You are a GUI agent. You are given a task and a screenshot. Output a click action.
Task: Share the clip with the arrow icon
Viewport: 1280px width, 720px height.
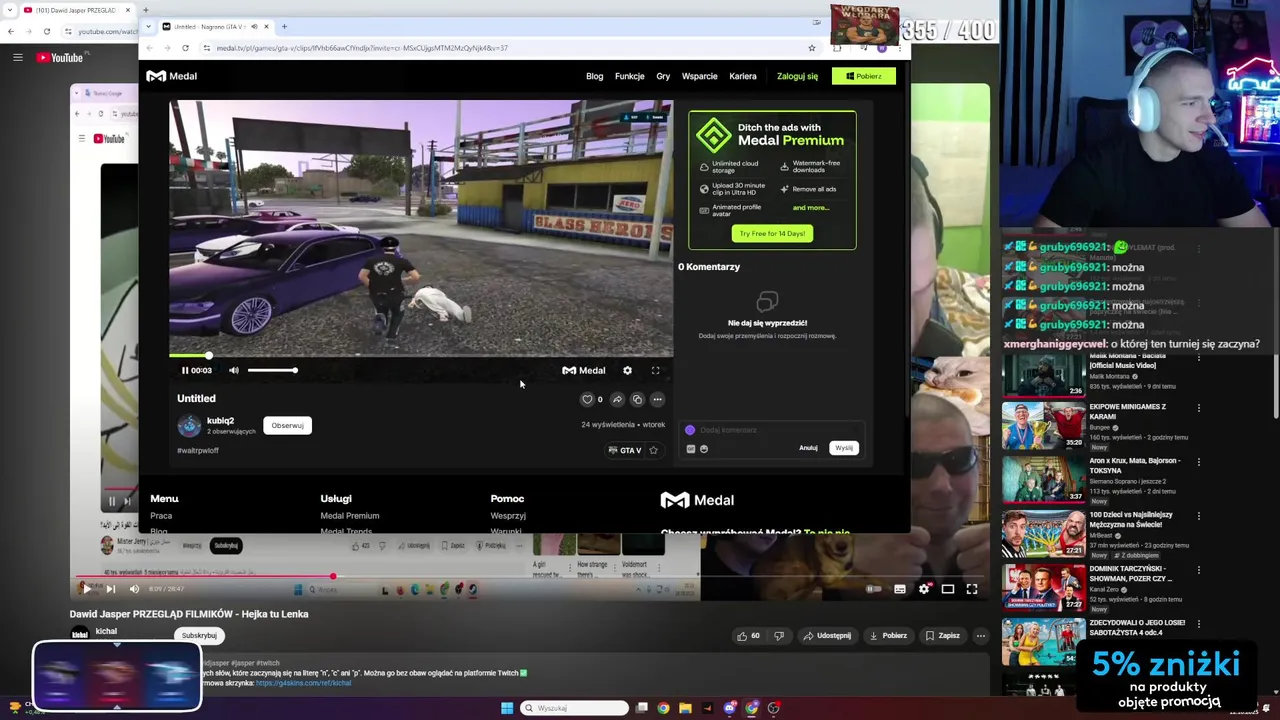(617, 399)
